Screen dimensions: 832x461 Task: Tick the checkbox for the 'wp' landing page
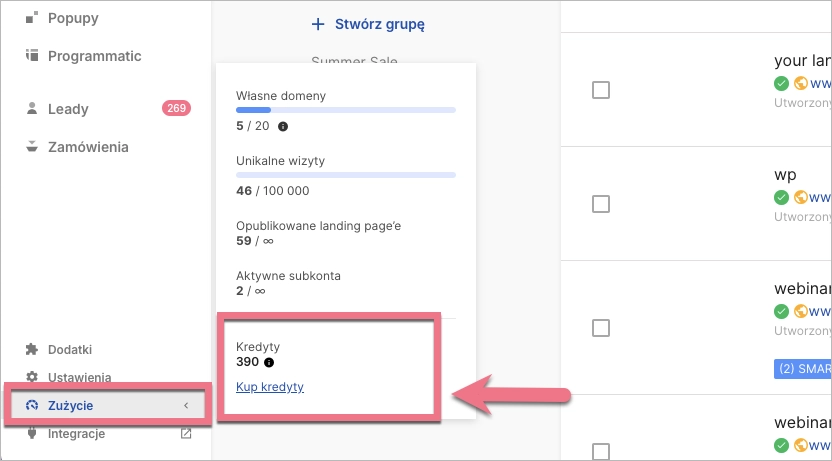click(601, 204)
